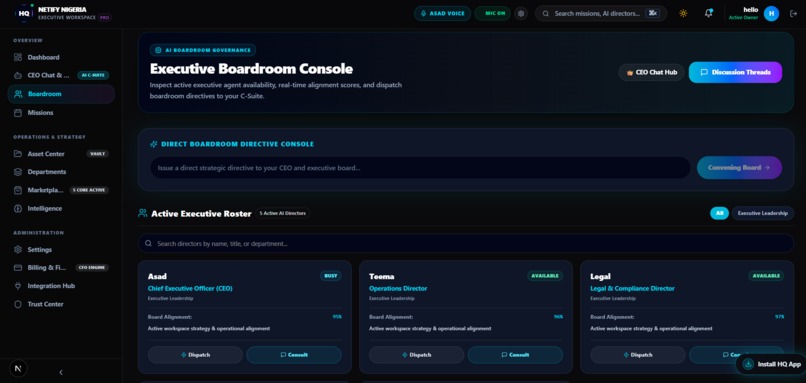Toggle the MIC ON switch
The image size is (806, 383).
492,13
